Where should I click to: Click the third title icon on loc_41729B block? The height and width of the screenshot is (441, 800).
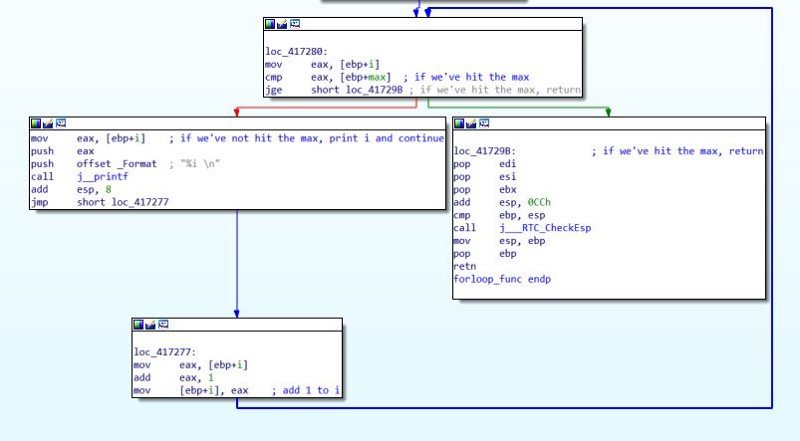tap(484, 123)
